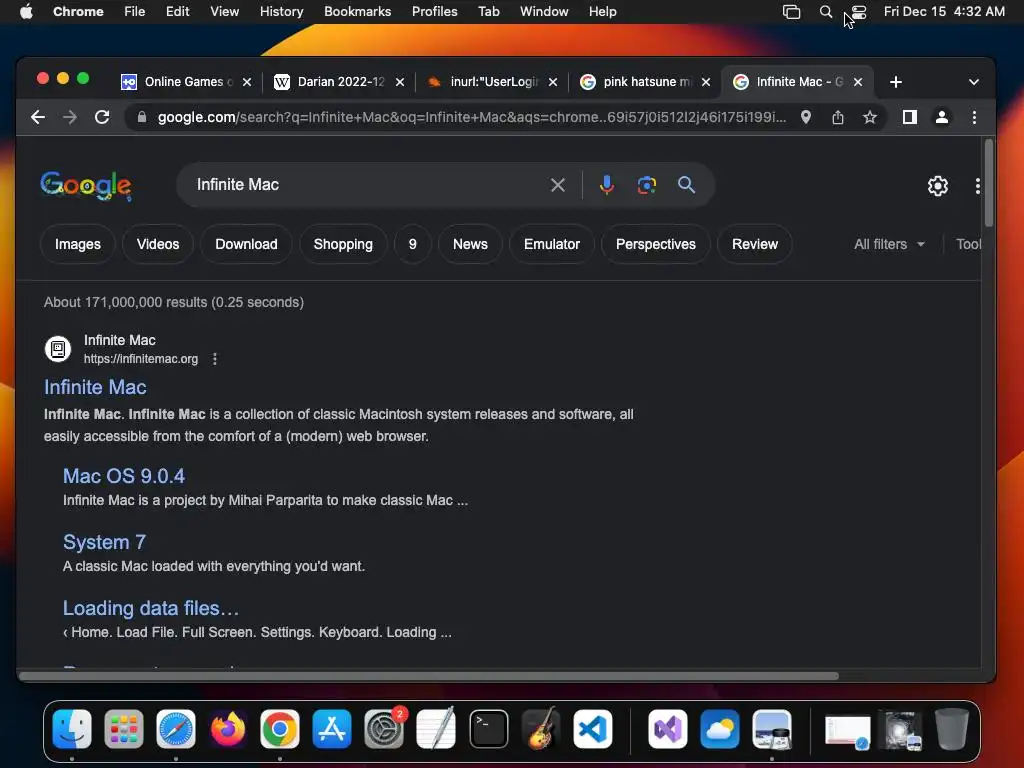Open the Bookmarks menu
The width and height of the screenshot is (1024, 768).
coord(357,12)
